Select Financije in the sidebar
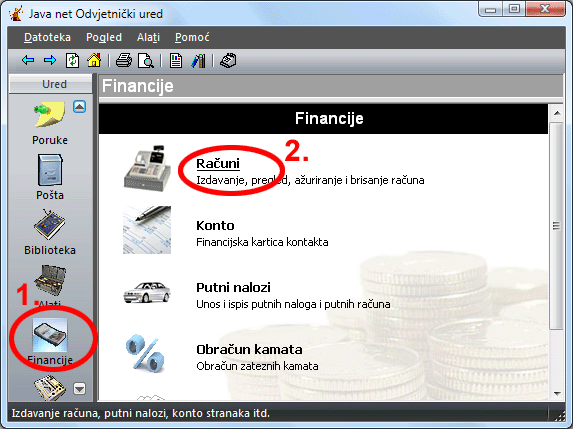This screenshot has width=573, height=429. [50, 341]
